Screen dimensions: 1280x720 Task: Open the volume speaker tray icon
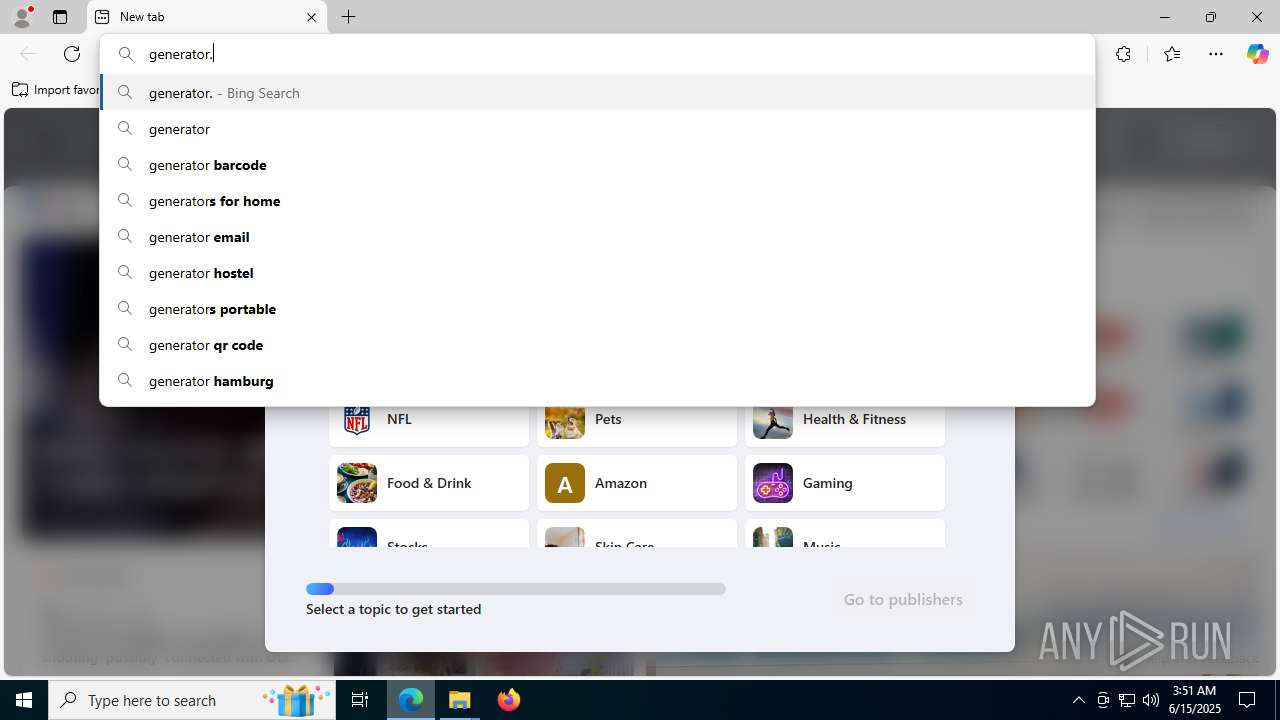tap(1151, 700)
